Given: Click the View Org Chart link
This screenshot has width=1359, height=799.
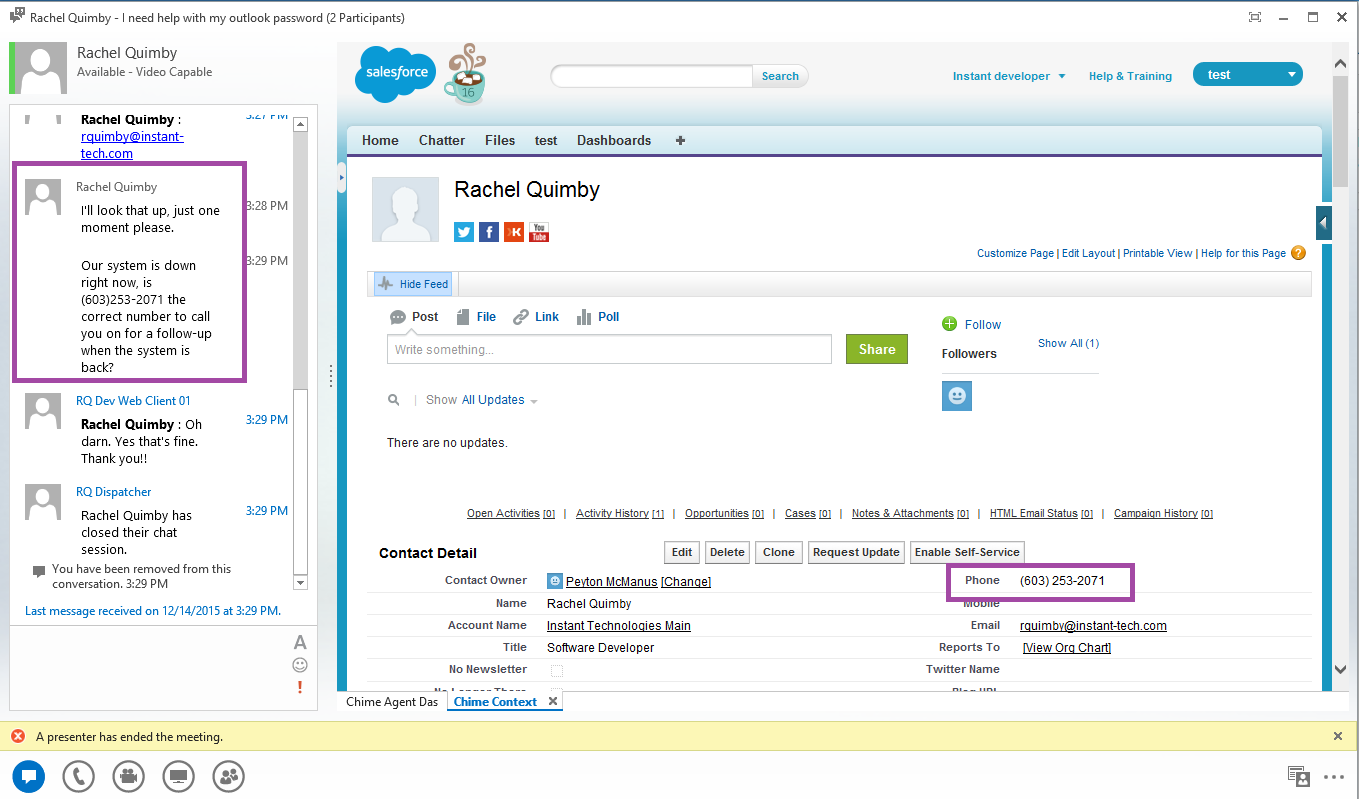Looking at the screenshot, I should coord(1067,648).
